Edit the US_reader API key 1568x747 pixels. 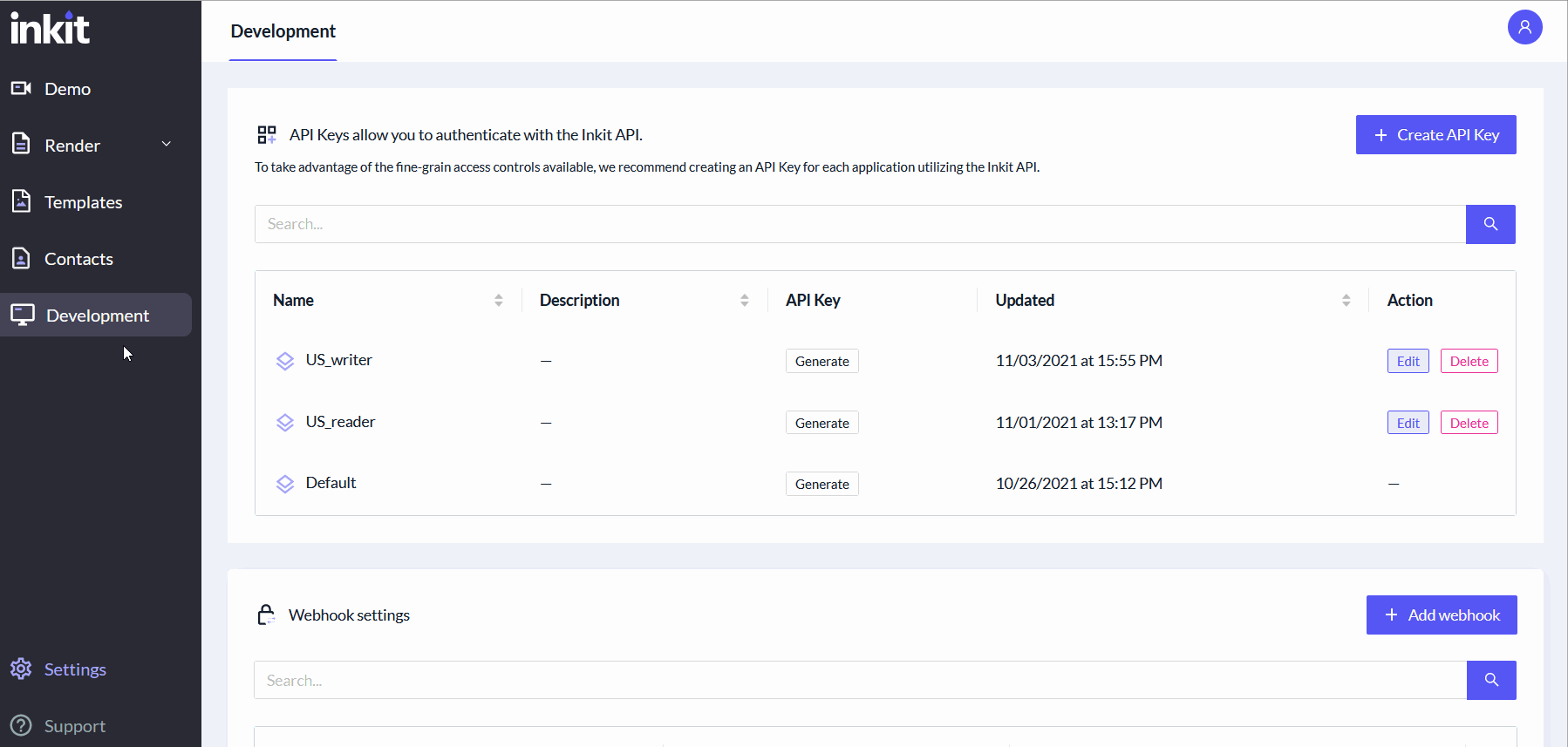1408,423
